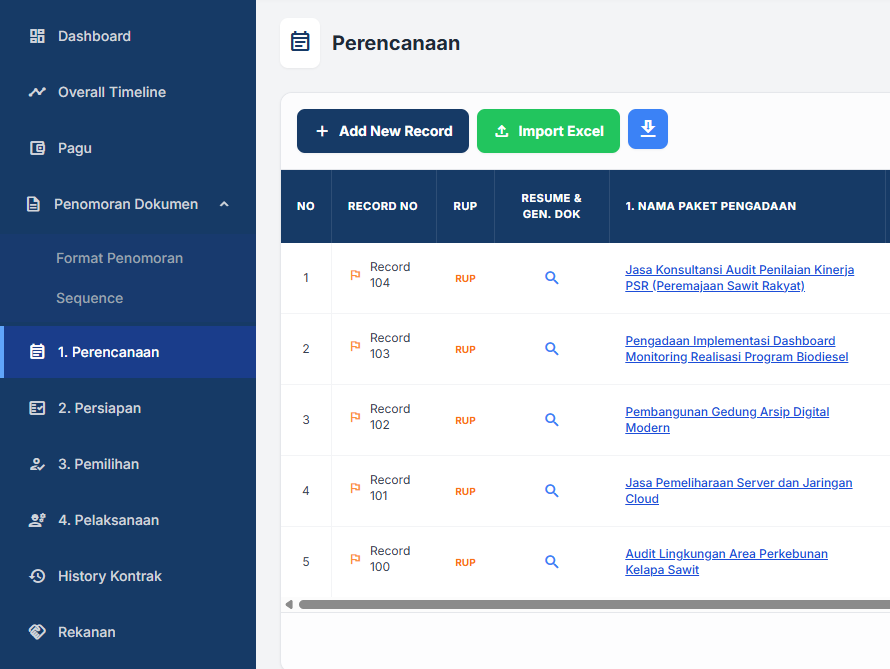Click the Overall Timeline chart icon

[x=37, y=92]
